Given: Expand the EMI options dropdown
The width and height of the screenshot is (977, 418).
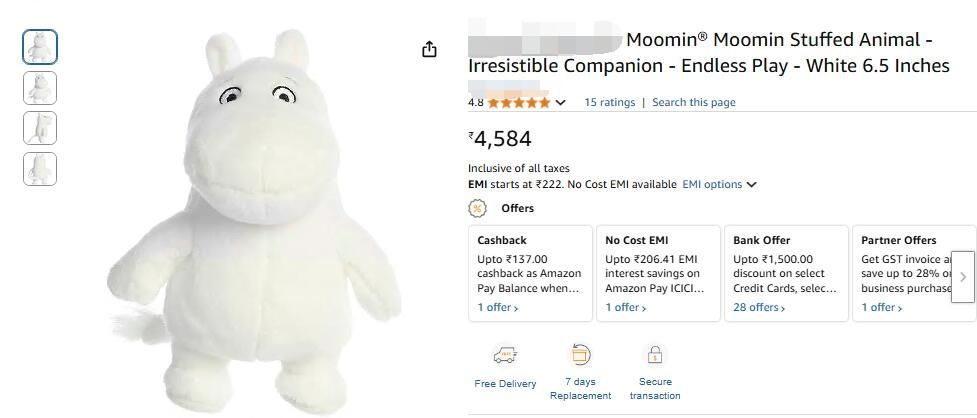Looking at the screenshot, I should [719, 184].
